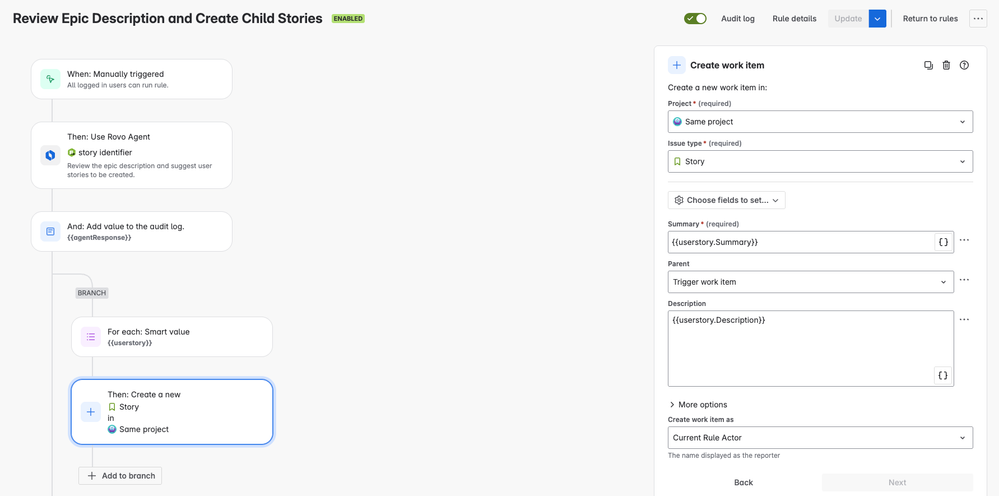Toggle the rule enabled switch
This screenshot has height=496, width=999.
[x=695, y=18]
